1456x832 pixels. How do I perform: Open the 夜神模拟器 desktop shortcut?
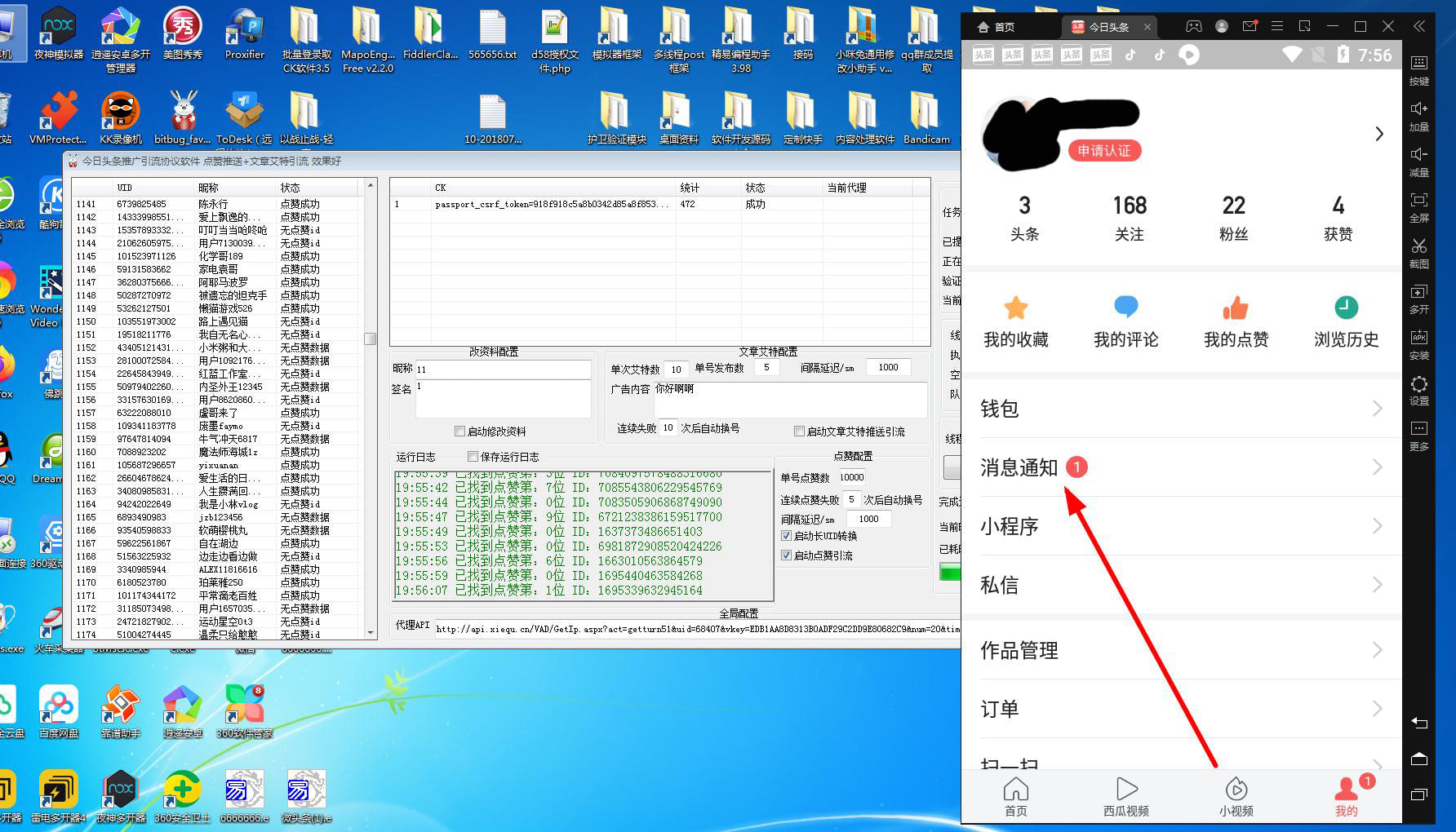59,33
